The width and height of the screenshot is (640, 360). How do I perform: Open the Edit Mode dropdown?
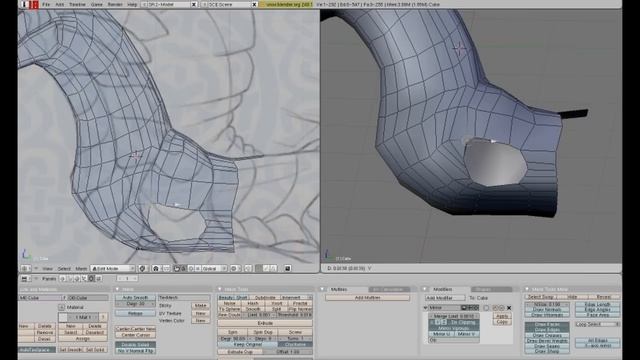113,268
